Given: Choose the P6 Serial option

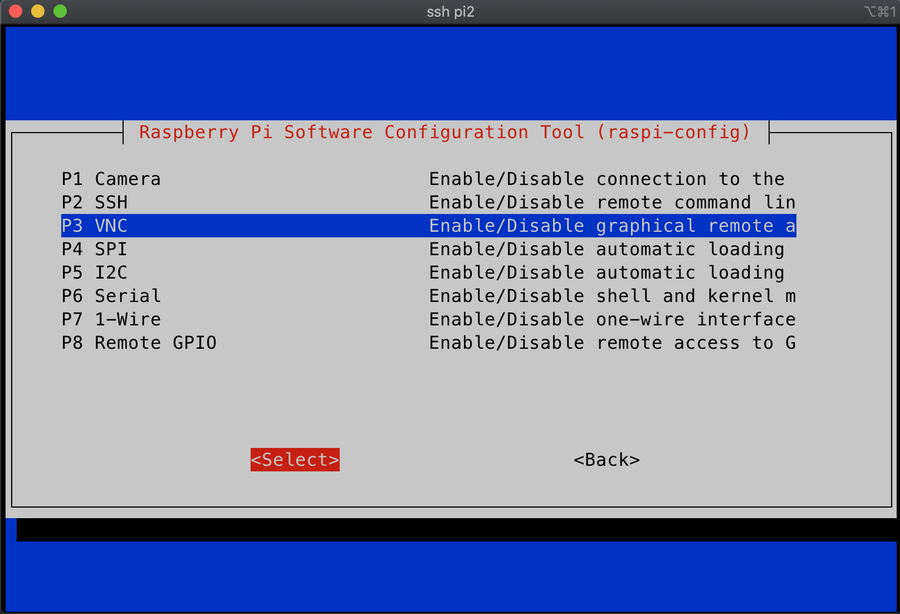Looking at the screenshot, I should [x=428, y=296].
